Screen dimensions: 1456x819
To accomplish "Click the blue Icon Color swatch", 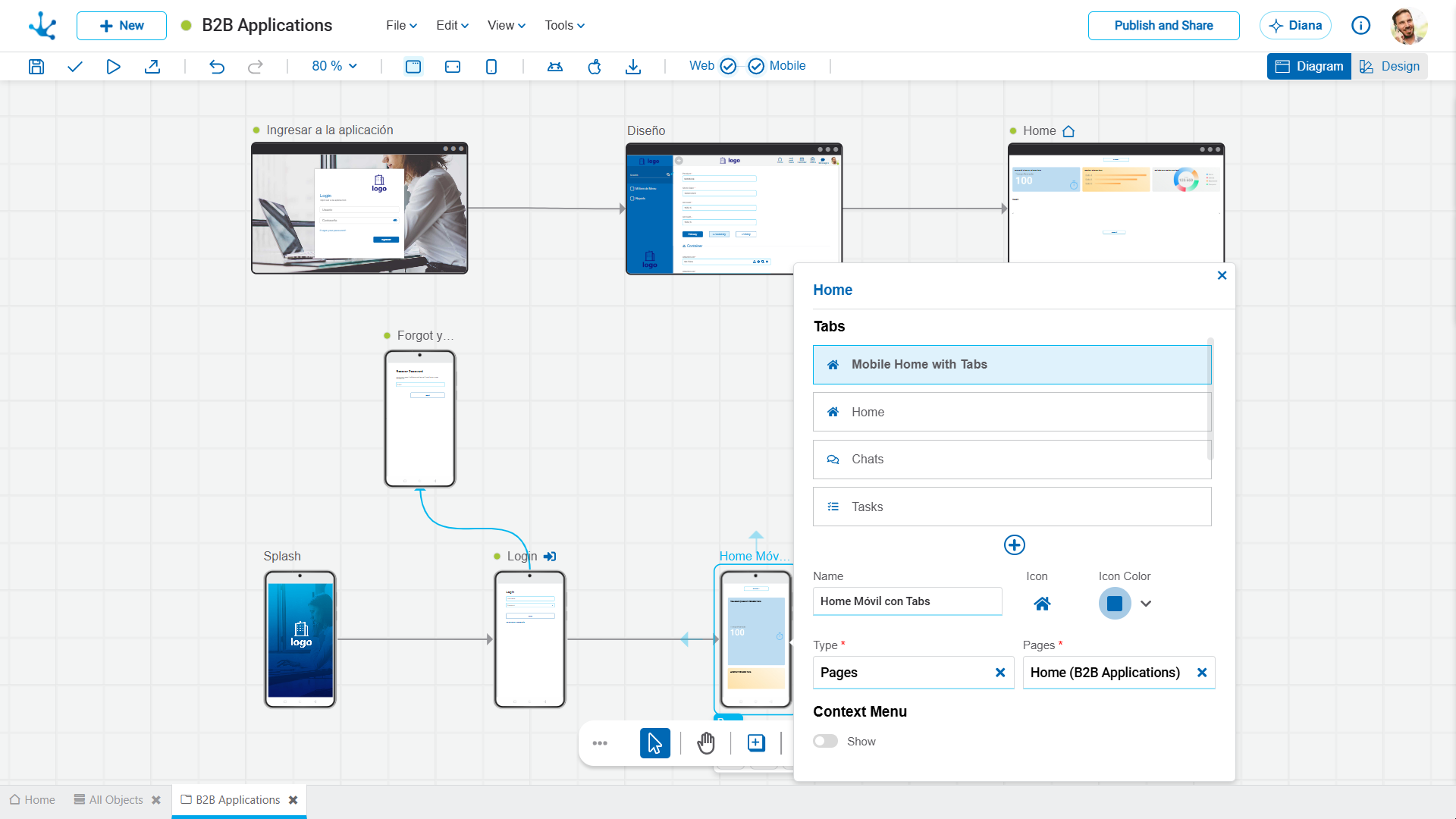I will (x=1115, y=604).
